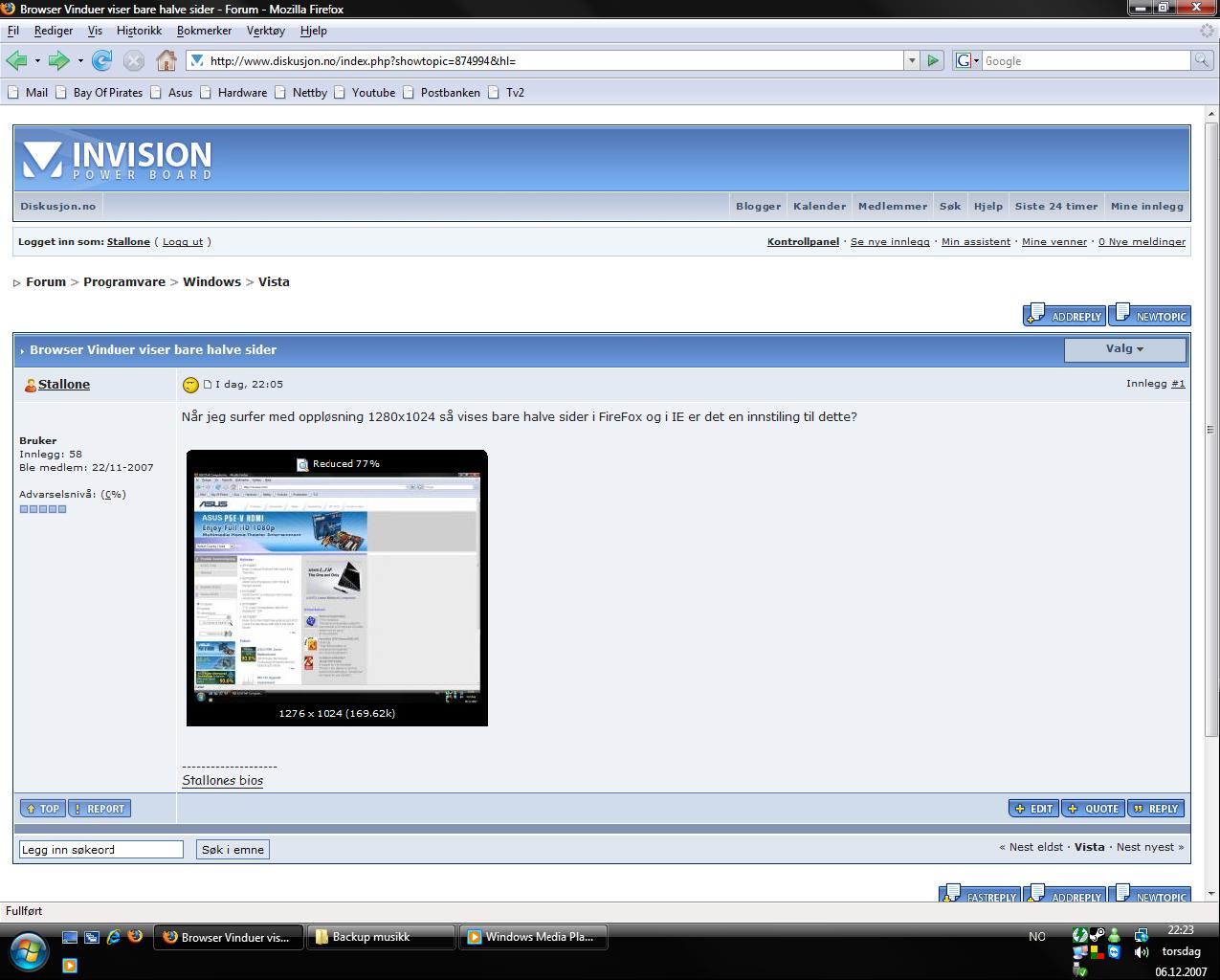Viewport: 1220px width, 980px height.
Task: Reload the page with the refresh icon
Action: 102,60
